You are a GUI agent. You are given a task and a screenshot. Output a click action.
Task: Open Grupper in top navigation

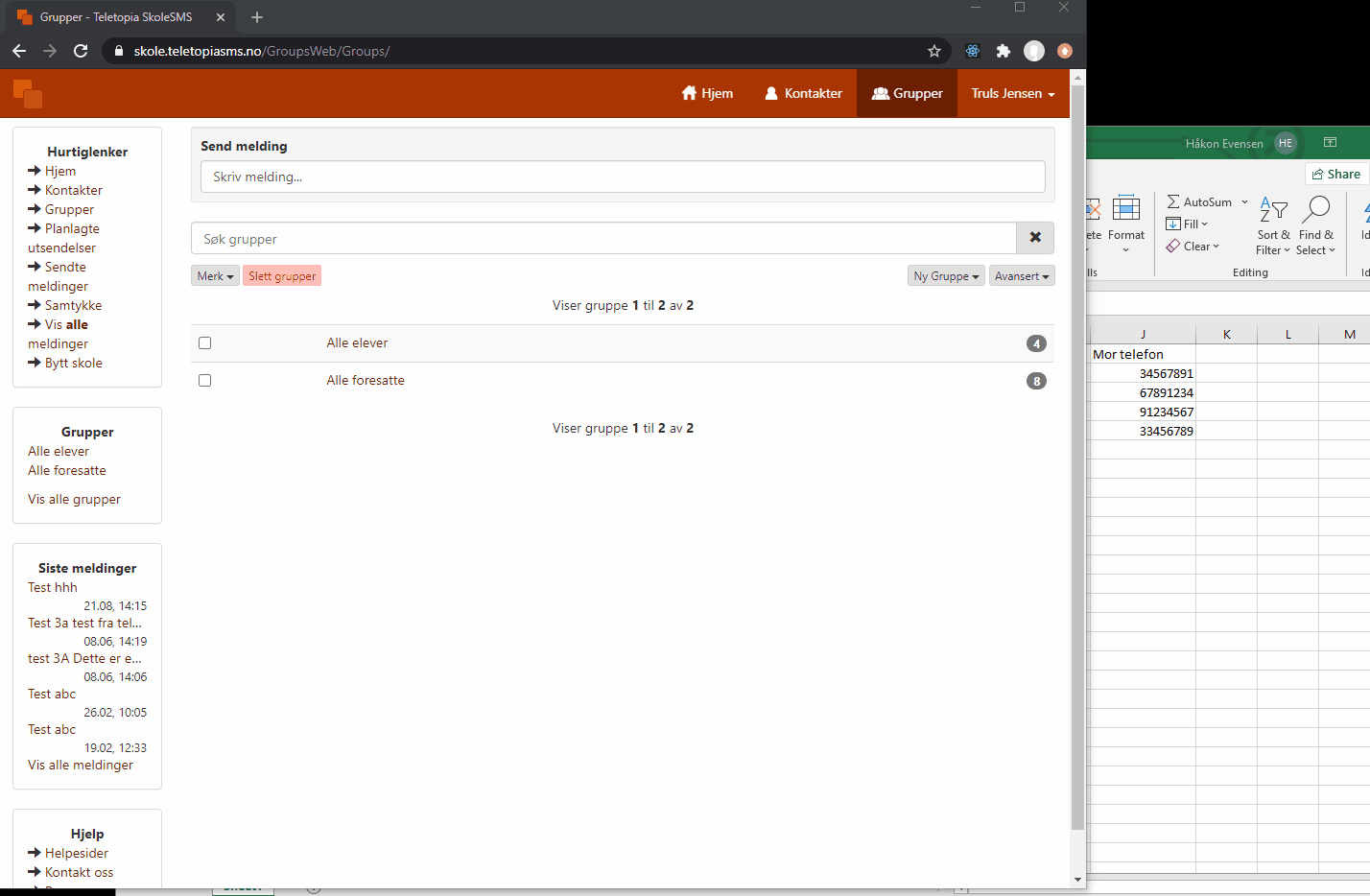click(x=907, y=93)
